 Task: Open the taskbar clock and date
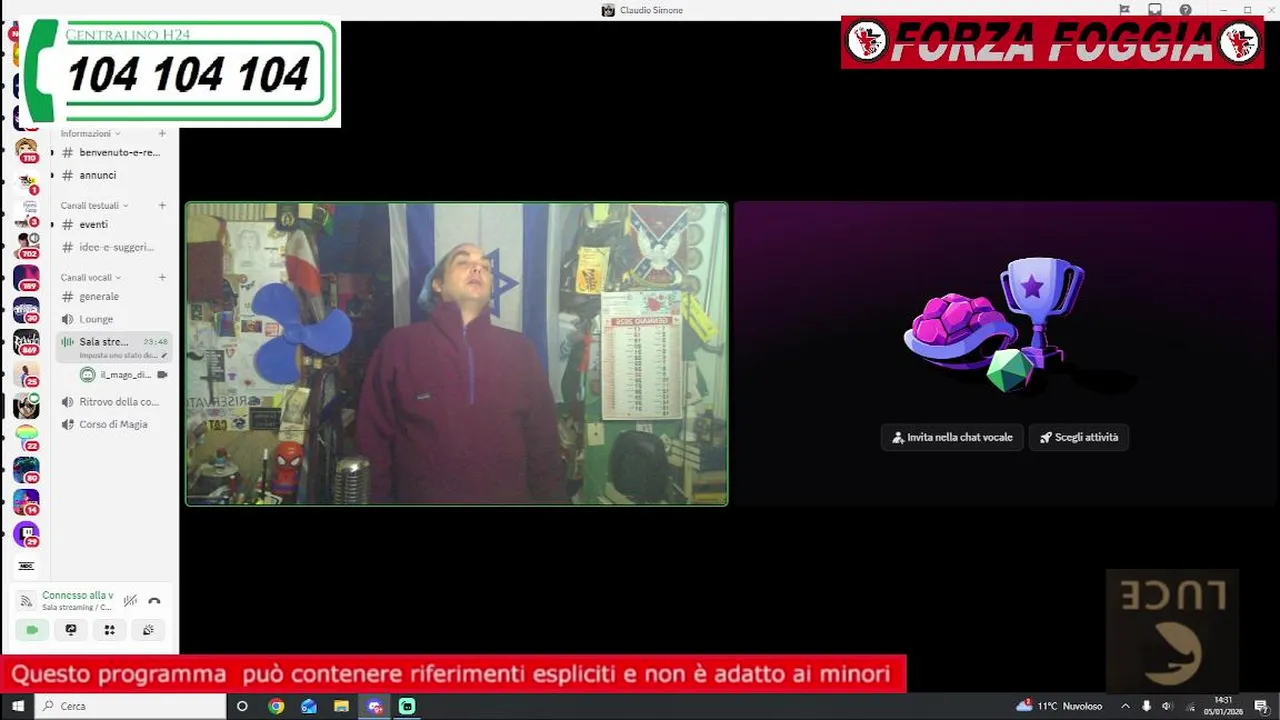pyautogui.click(x=1223, y=706)
